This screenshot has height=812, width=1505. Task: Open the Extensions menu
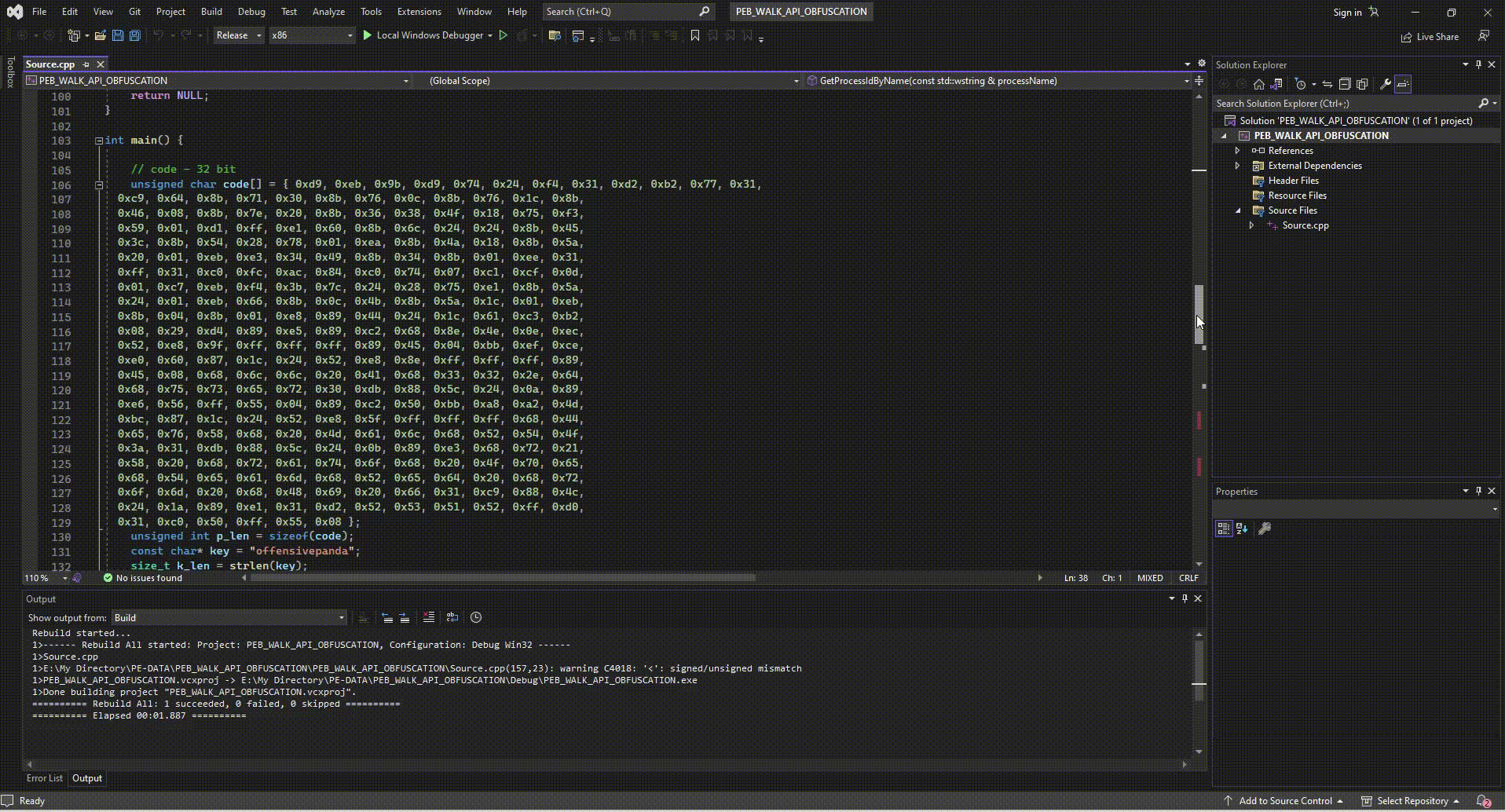[x=419, y=12]
